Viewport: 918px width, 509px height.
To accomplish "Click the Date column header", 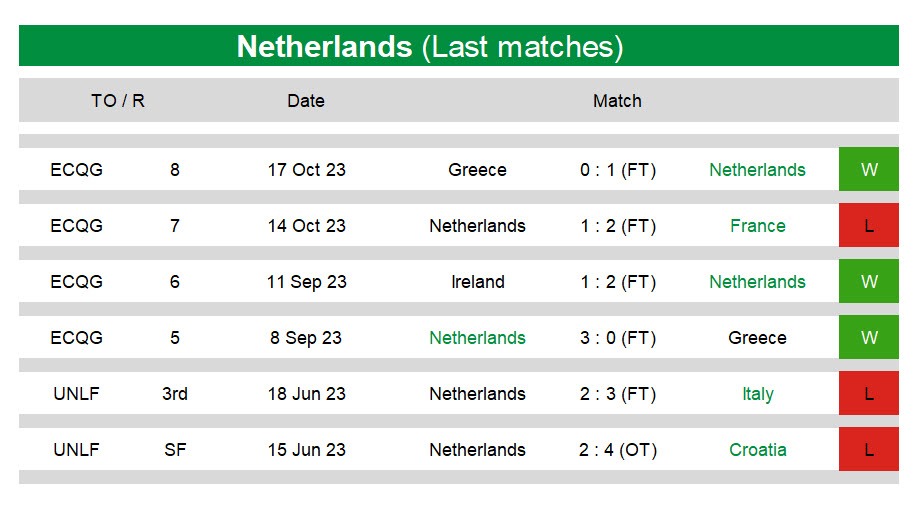I will point(306,101).
